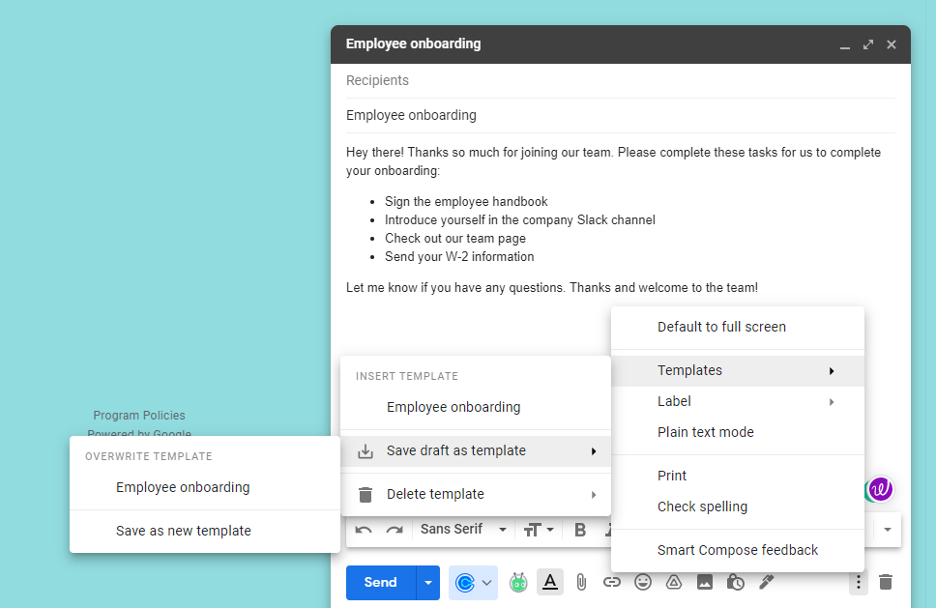Expand compose window to full screen
Screen dimensions: 936x608
coord(868,45)
